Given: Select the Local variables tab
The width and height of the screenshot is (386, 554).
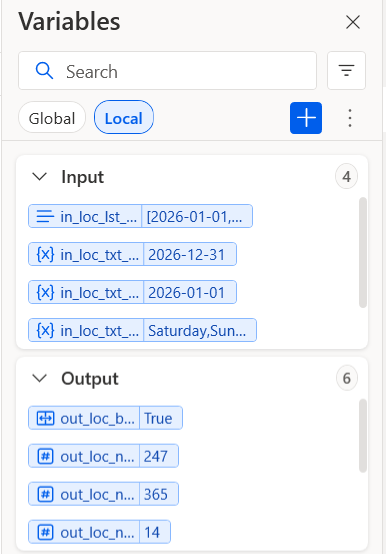Looking at the screenshot, I should [124, 118].
